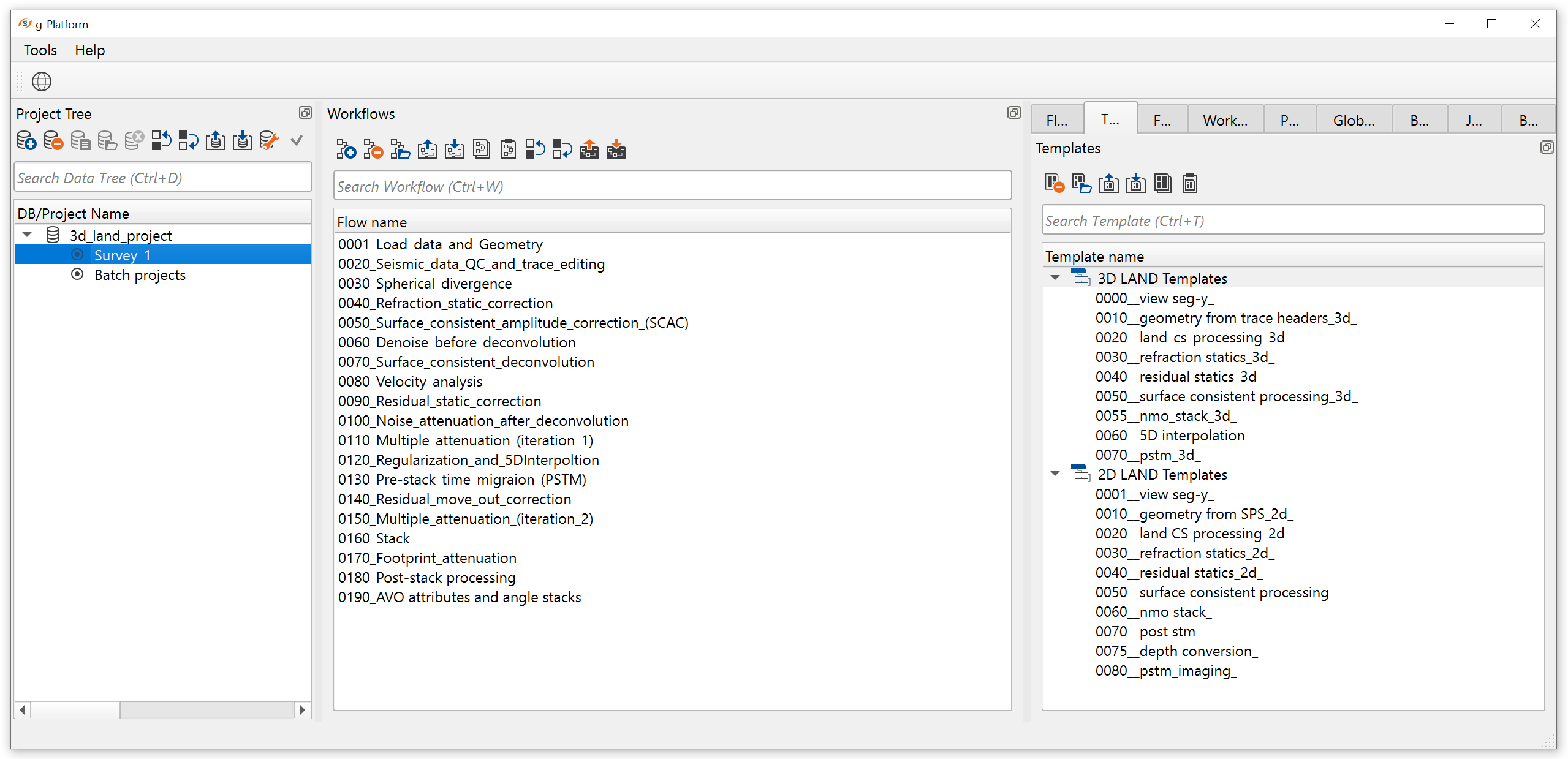Click in the Search Workflow field
The width and height of the screenshot is (1568, 759).
click(672, 186)
